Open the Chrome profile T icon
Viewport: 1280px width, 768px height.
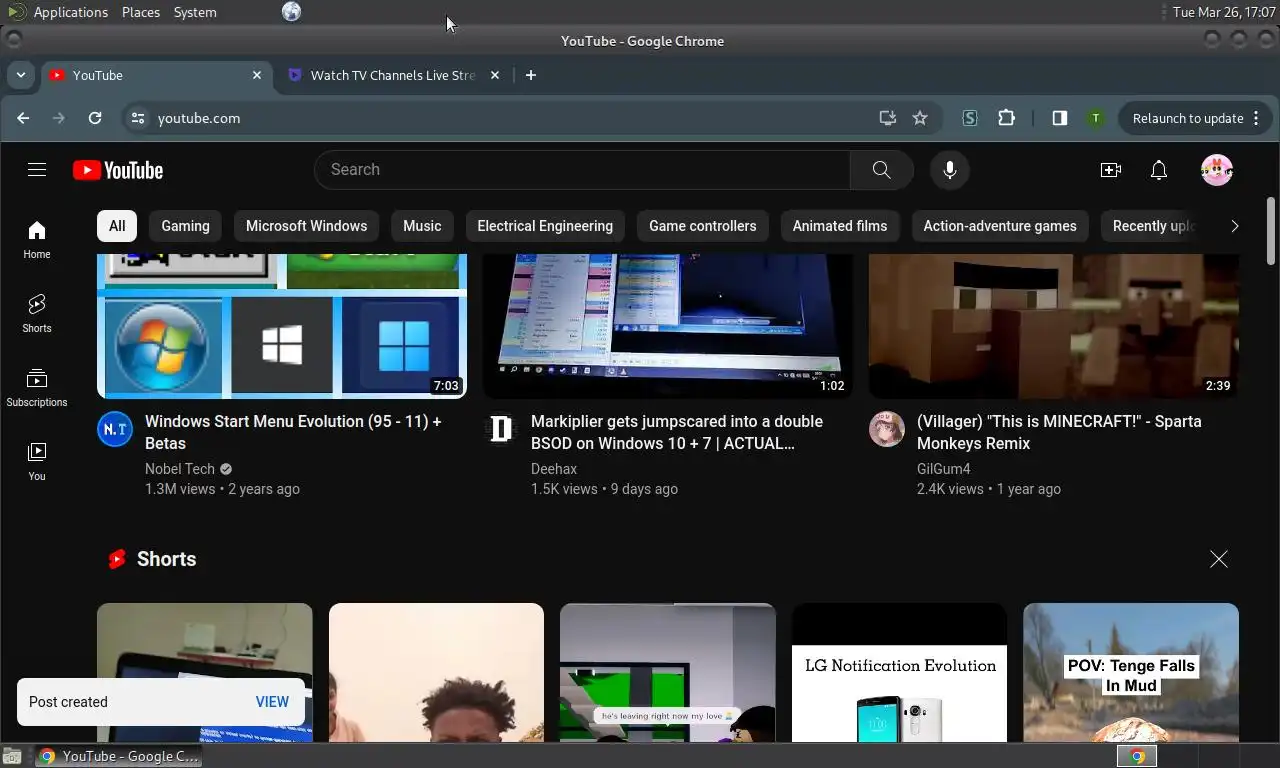tap(1096, 118)
